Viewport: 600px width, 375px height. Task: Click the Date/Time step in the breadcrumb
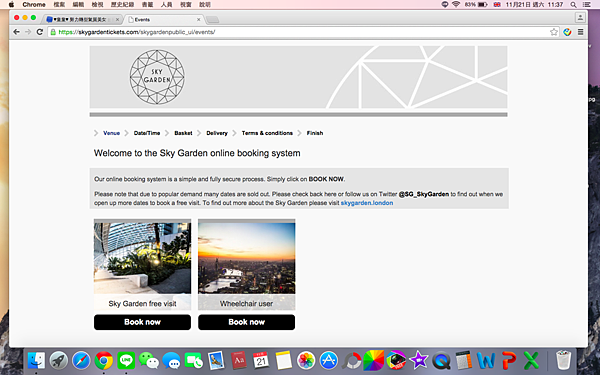147,133
